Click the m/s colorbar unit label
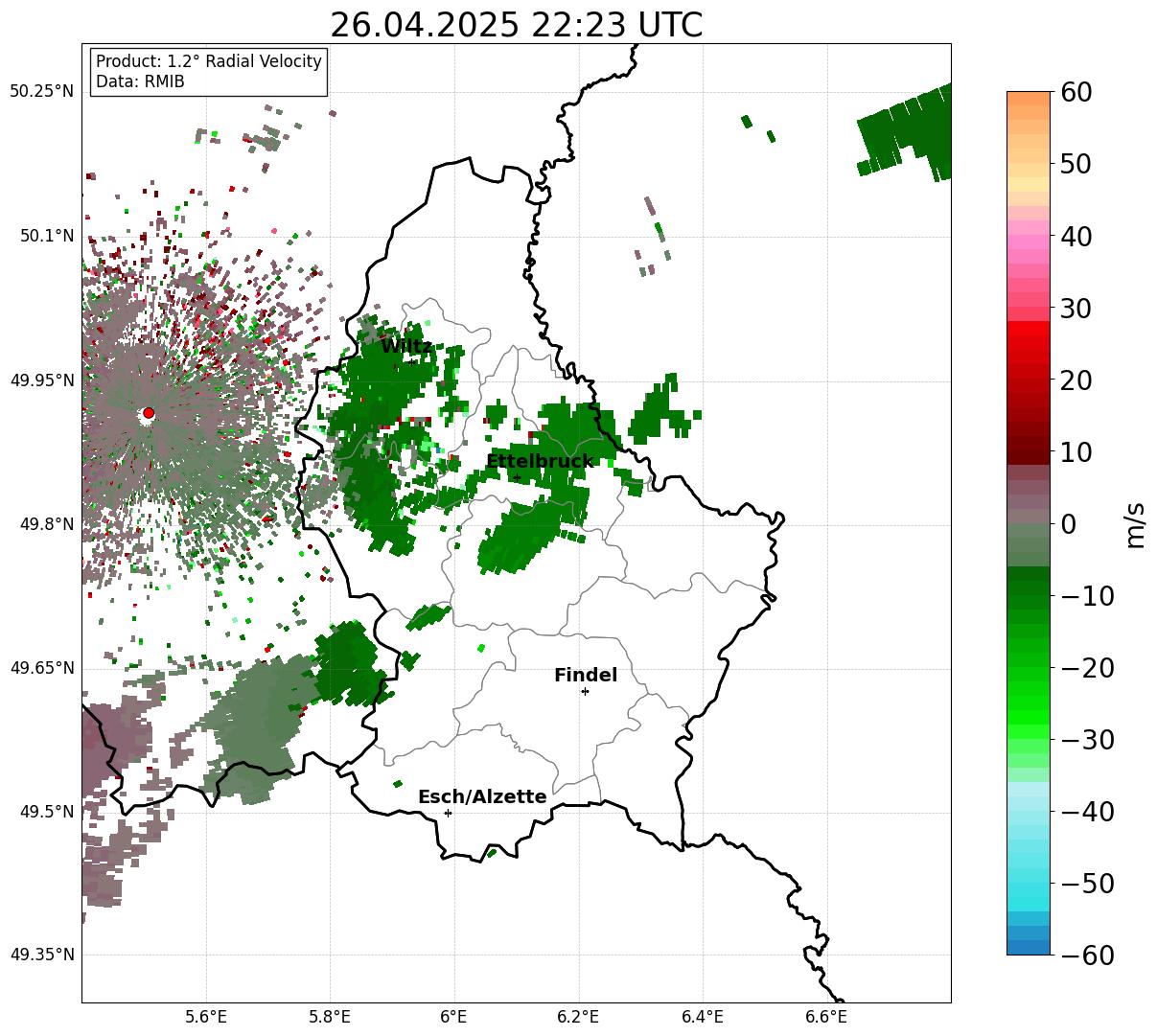 point(1135,524)
